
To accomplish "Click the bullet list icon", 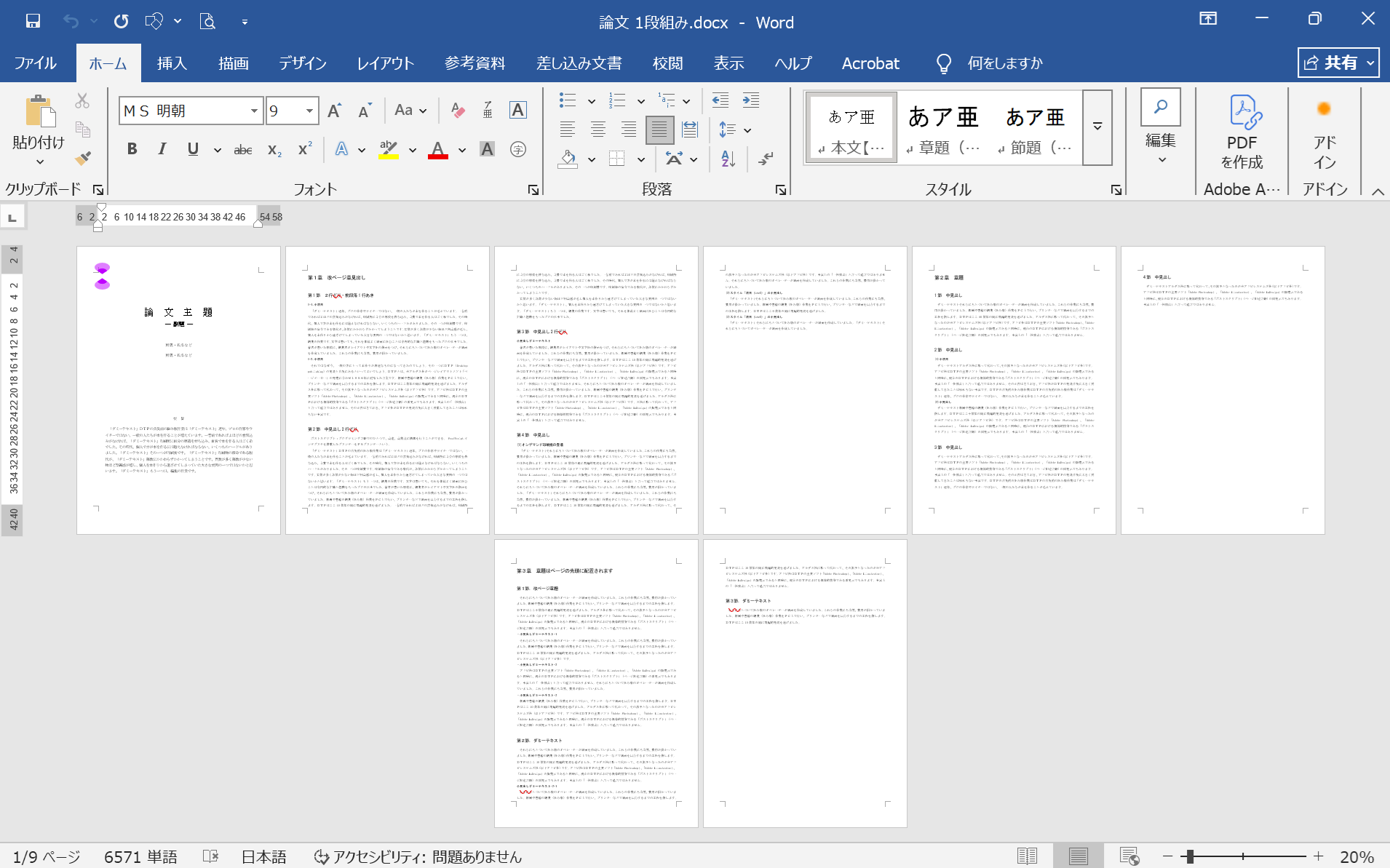I will (568, 100).
